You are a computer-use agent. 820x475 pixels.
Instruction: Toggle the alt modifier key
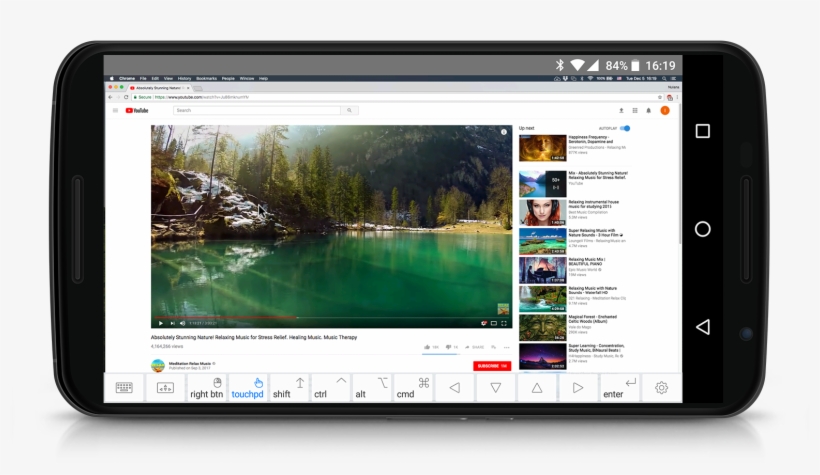click(371, 388)
